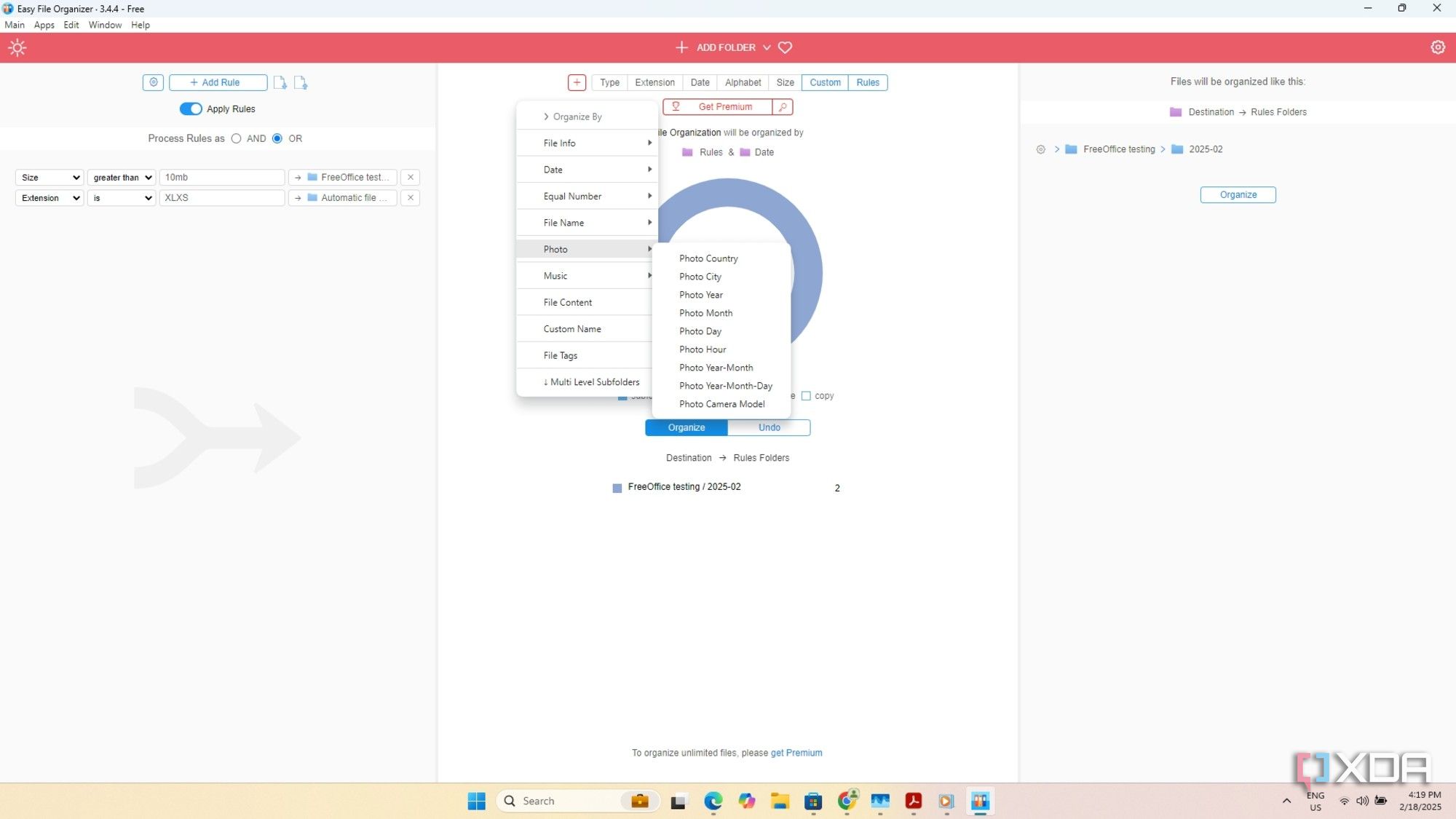The image size is (1456, 819).
Task: Open settings gear in red header
Action: [1437, 47]
